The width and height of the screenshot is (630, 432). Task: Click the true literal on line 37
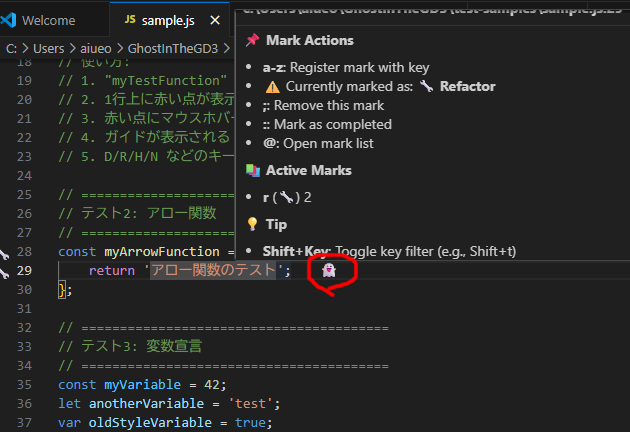click(250, 423)
